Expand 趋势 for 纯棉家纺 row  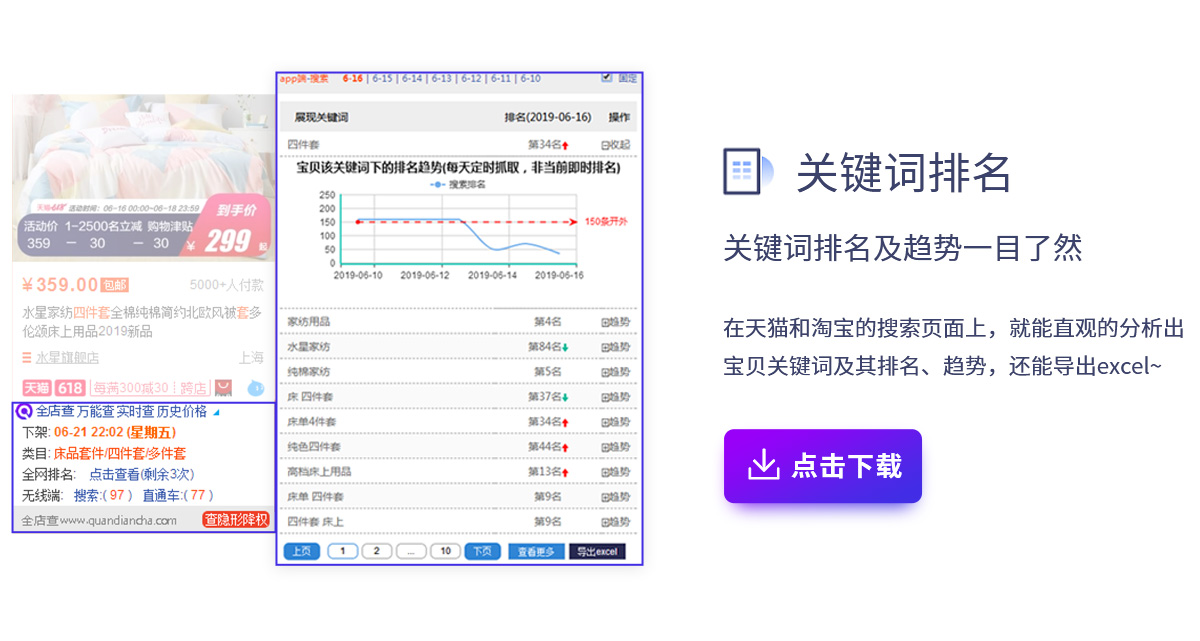pyautogui.click(x=615, y=372)
